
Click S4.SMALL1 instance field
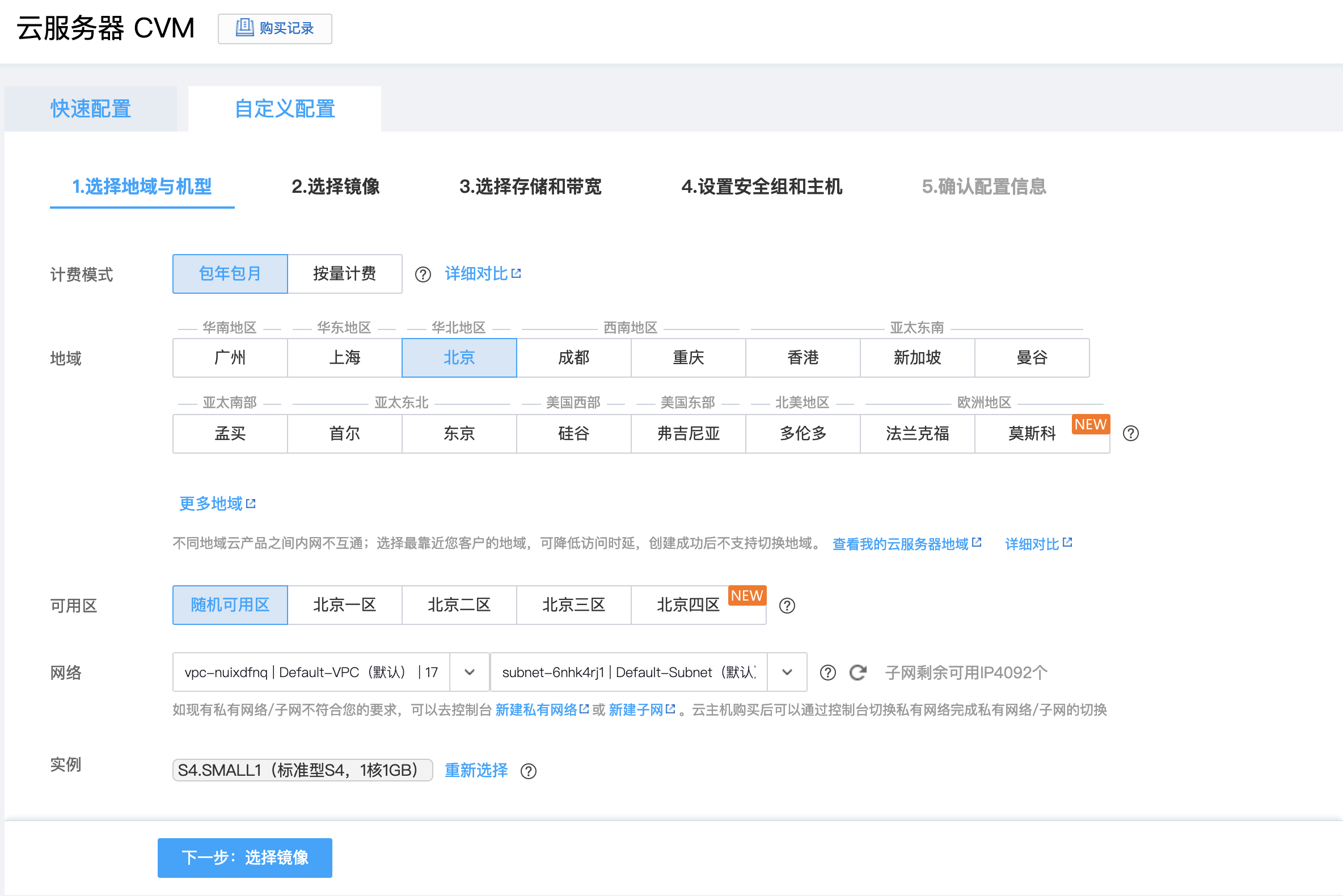302,770
